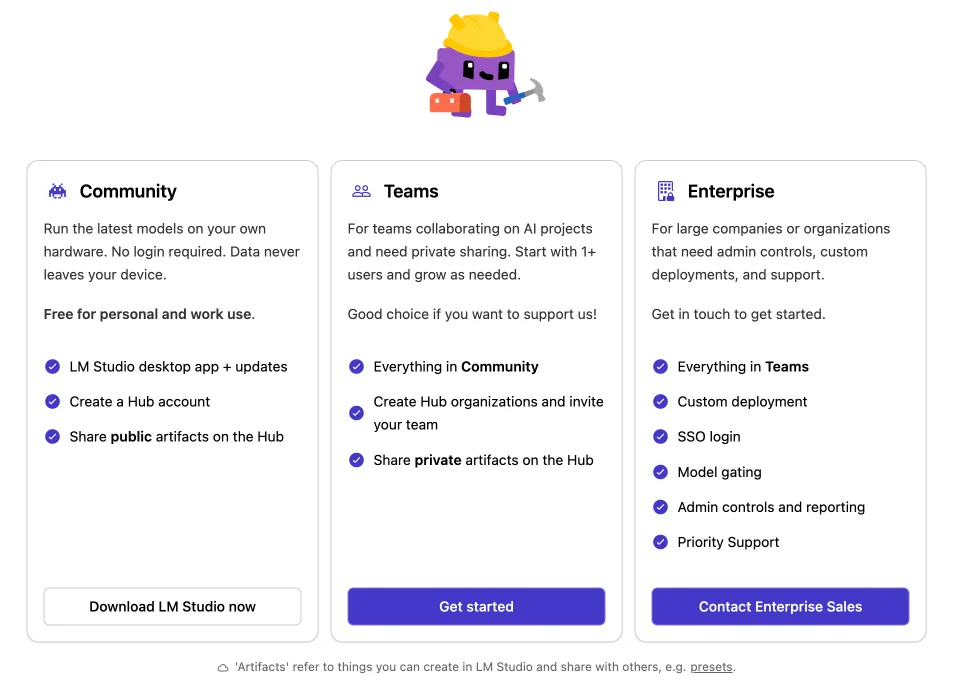
Task: Click checkmark next to Everything in Community
Action: tap(356, 367)
